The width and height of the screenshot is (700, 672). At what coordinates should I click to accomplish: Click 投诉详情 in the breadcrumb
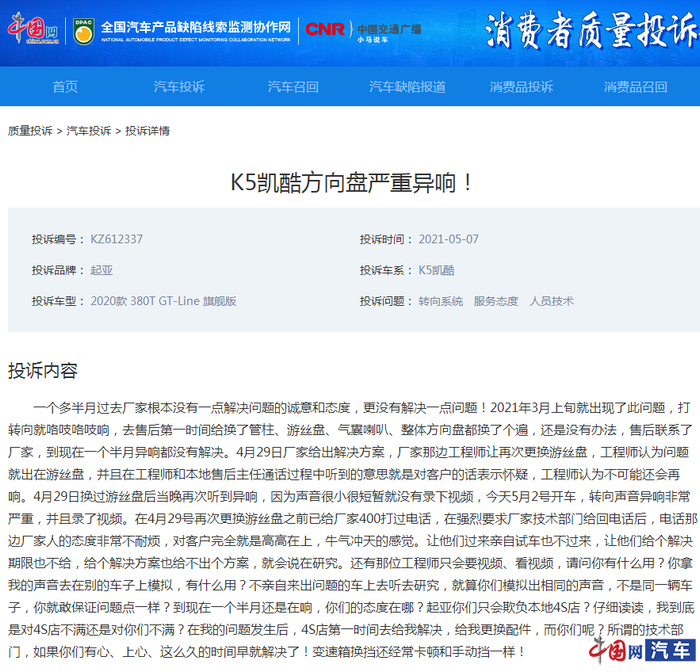click(147, 131)
